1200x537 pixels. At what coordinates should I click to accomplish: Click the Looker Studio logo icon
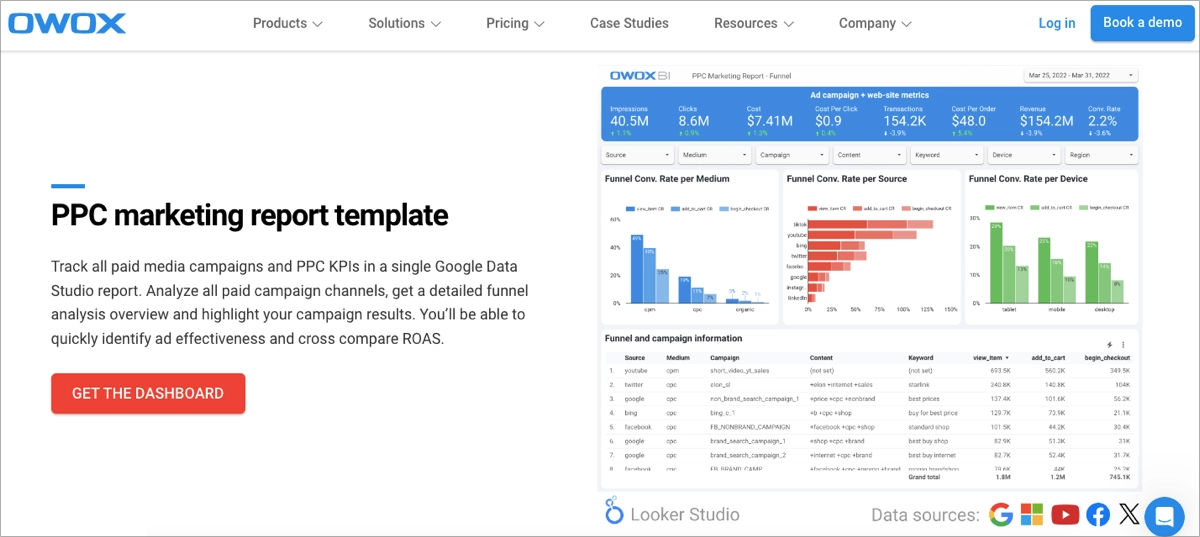614,511
